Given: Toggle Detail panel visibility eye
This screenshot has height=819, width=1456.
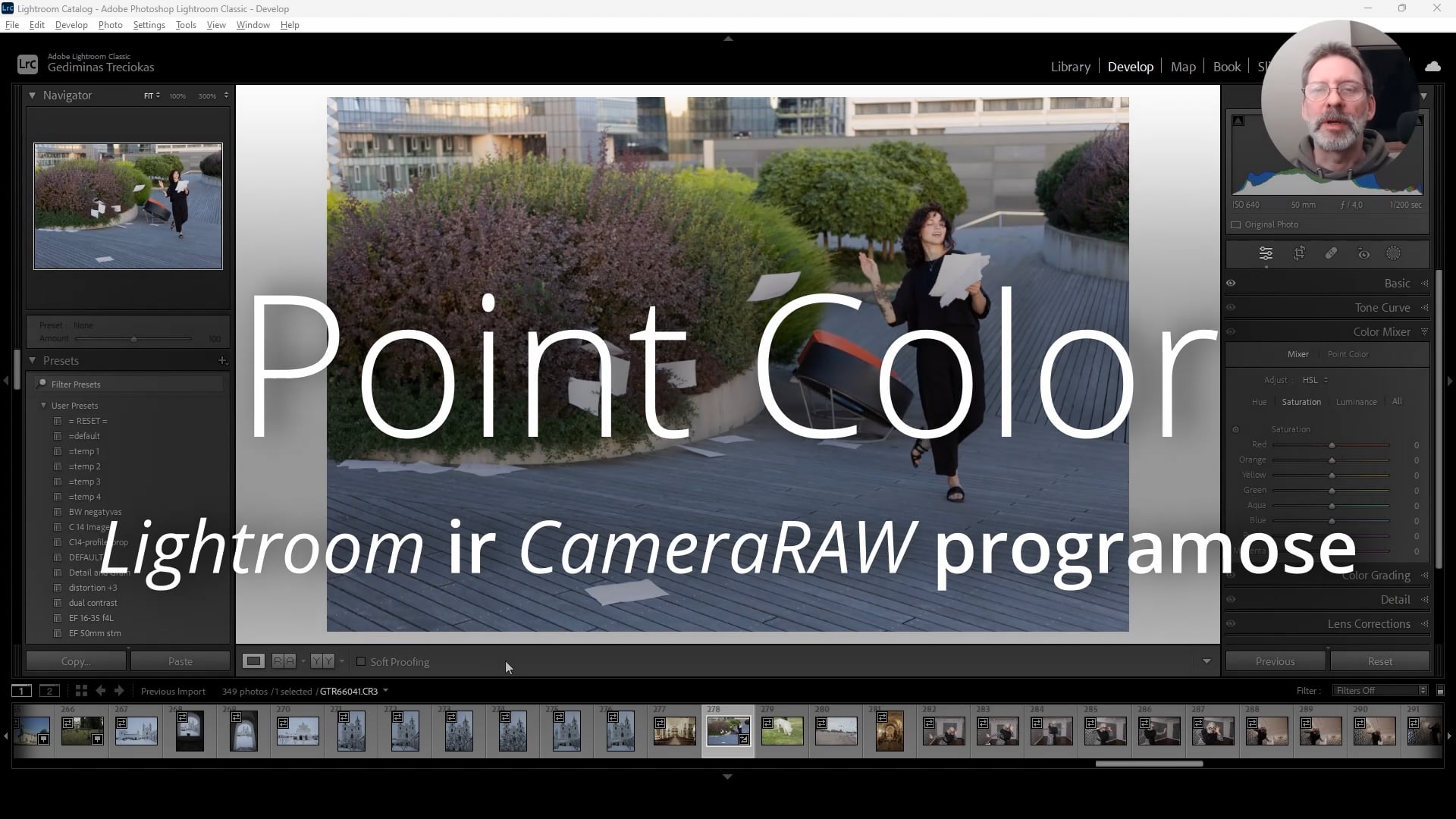Looking at the screenshot, I should (1231, 599).
